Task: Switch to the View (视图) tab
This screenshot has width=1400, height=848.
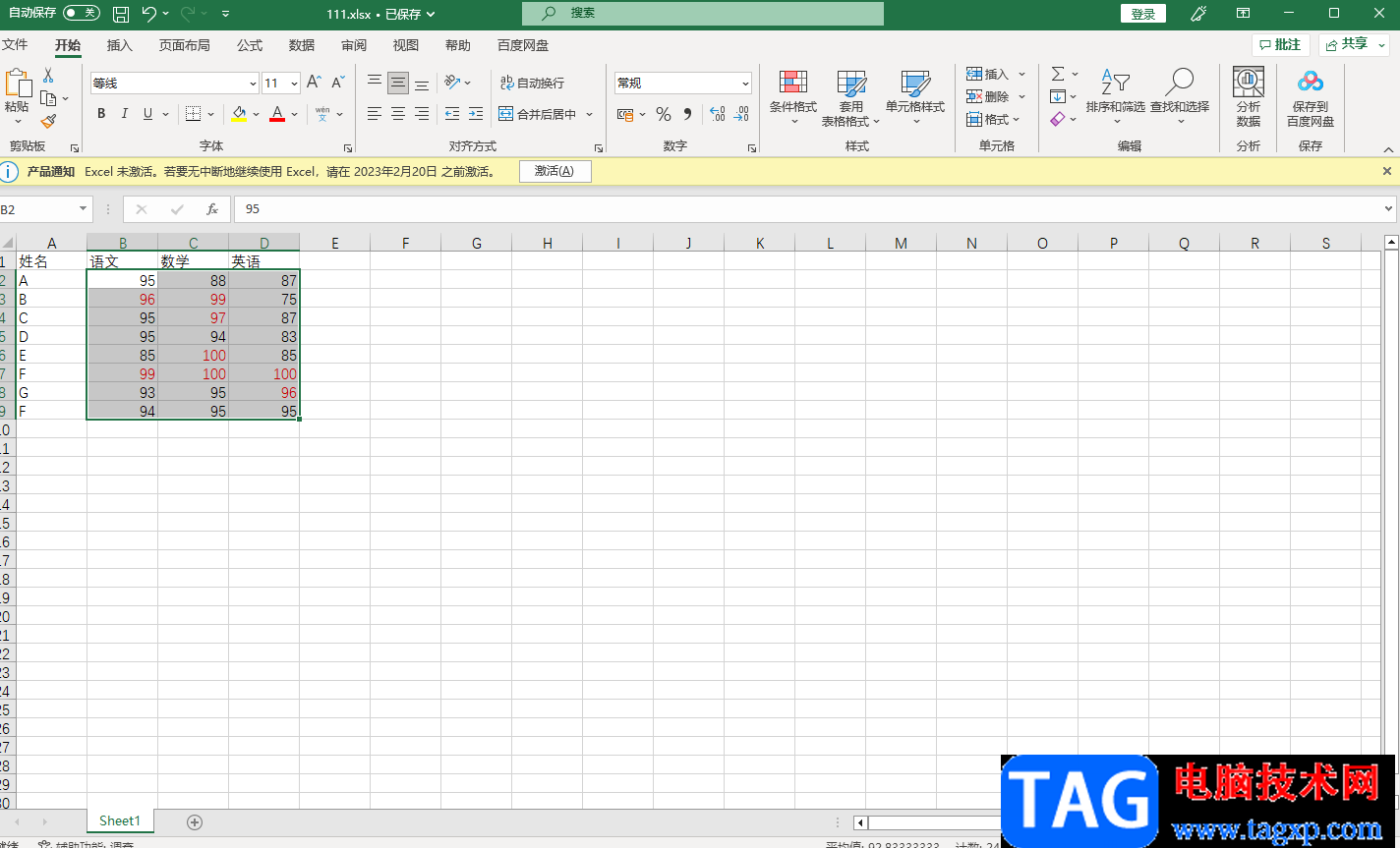Action: coord(406,45)
